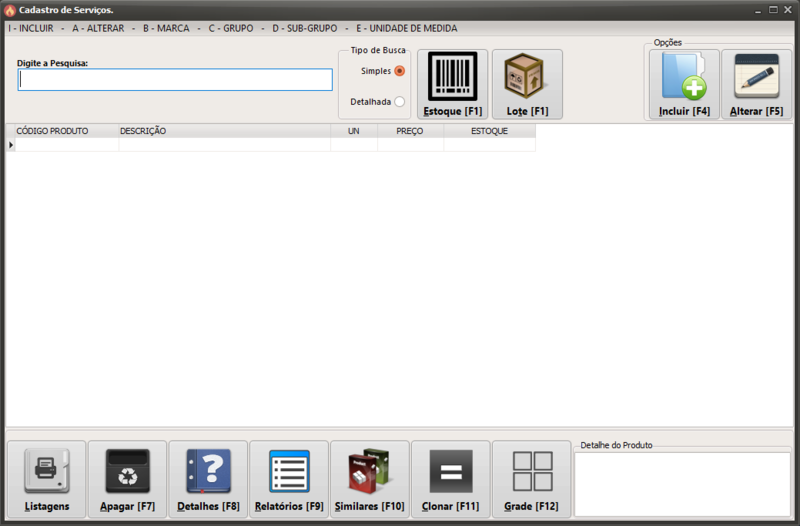Image resolution: width=800 pixels, height=526 pixels.
Task: Open the I - INCLUIR menu
Action: [x=31, y=29]
